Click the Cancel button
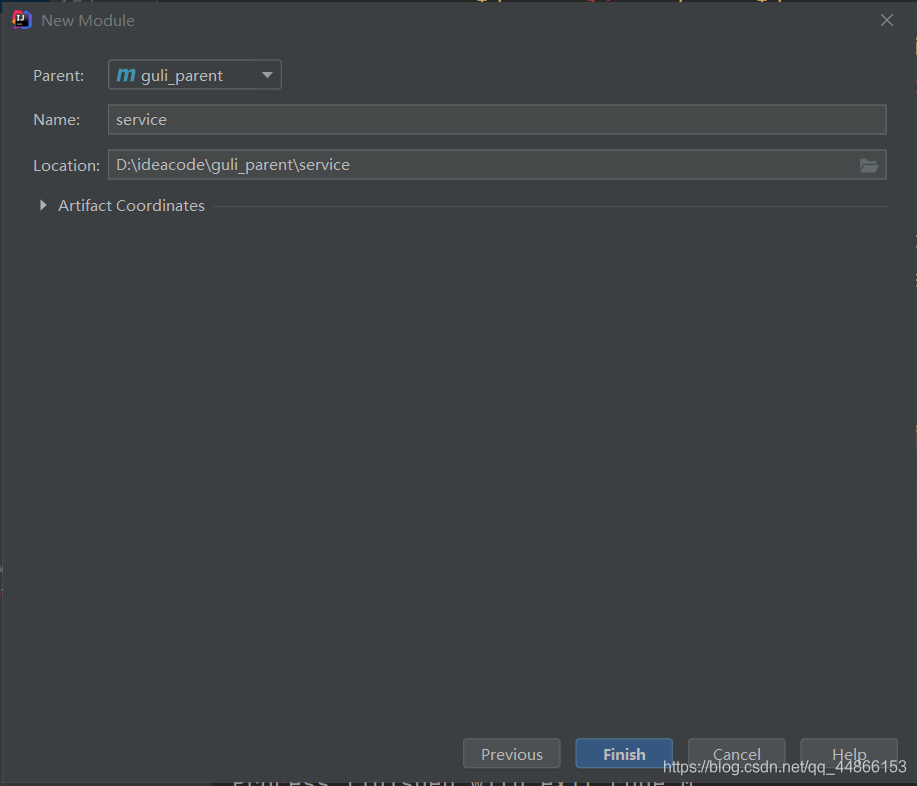Screen dimensions: 917x786 [x=736, y=754]
